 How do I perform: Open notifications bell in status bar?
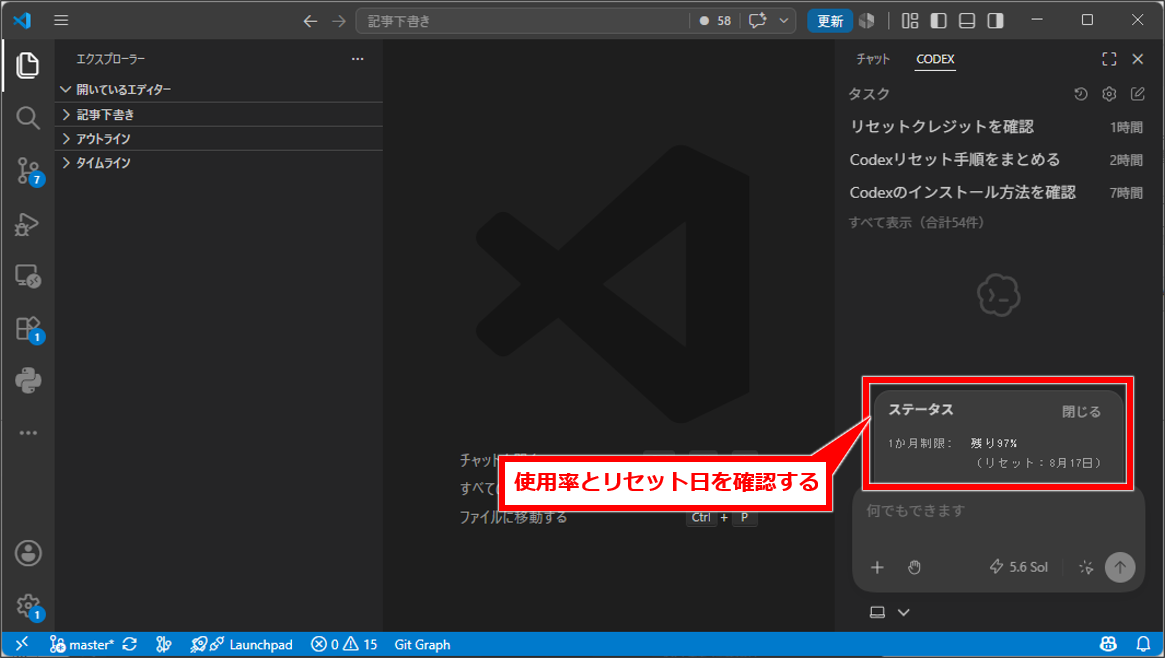click(1144, 645)
